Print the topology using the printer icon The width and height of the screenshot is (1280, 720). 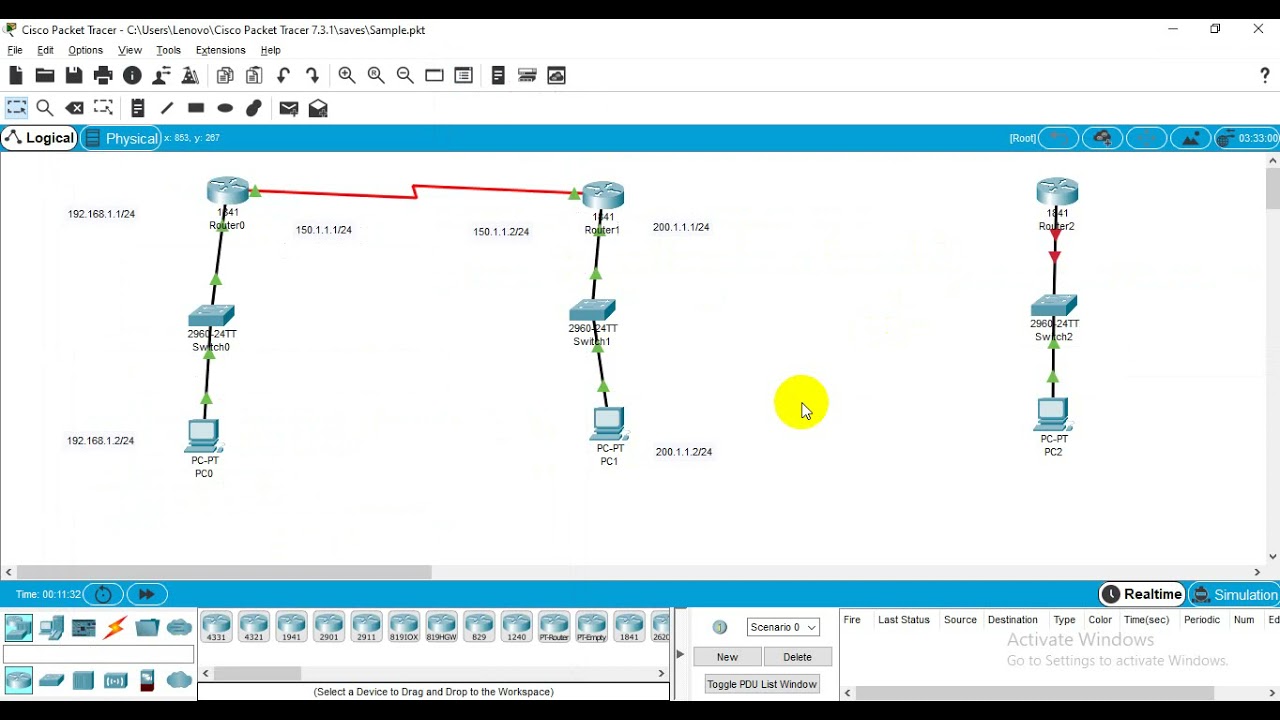103,76
